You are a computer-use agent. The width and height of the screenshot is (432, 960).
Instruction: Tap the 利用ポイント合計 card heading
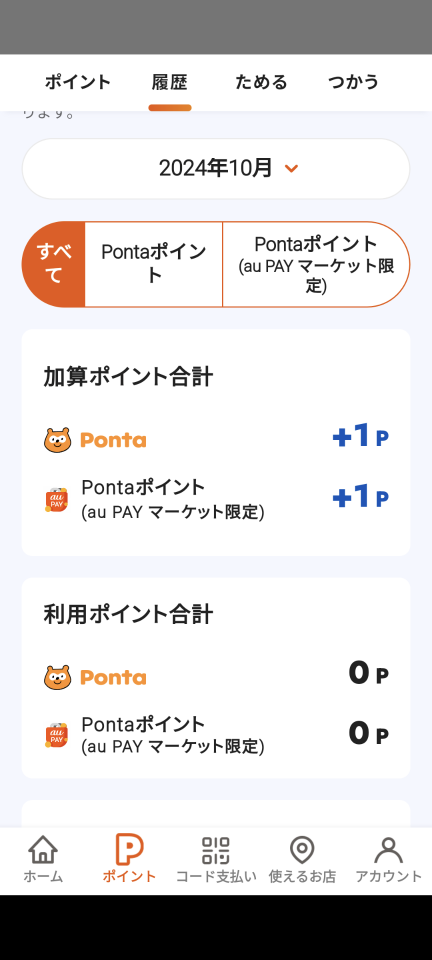click(128, 614)
